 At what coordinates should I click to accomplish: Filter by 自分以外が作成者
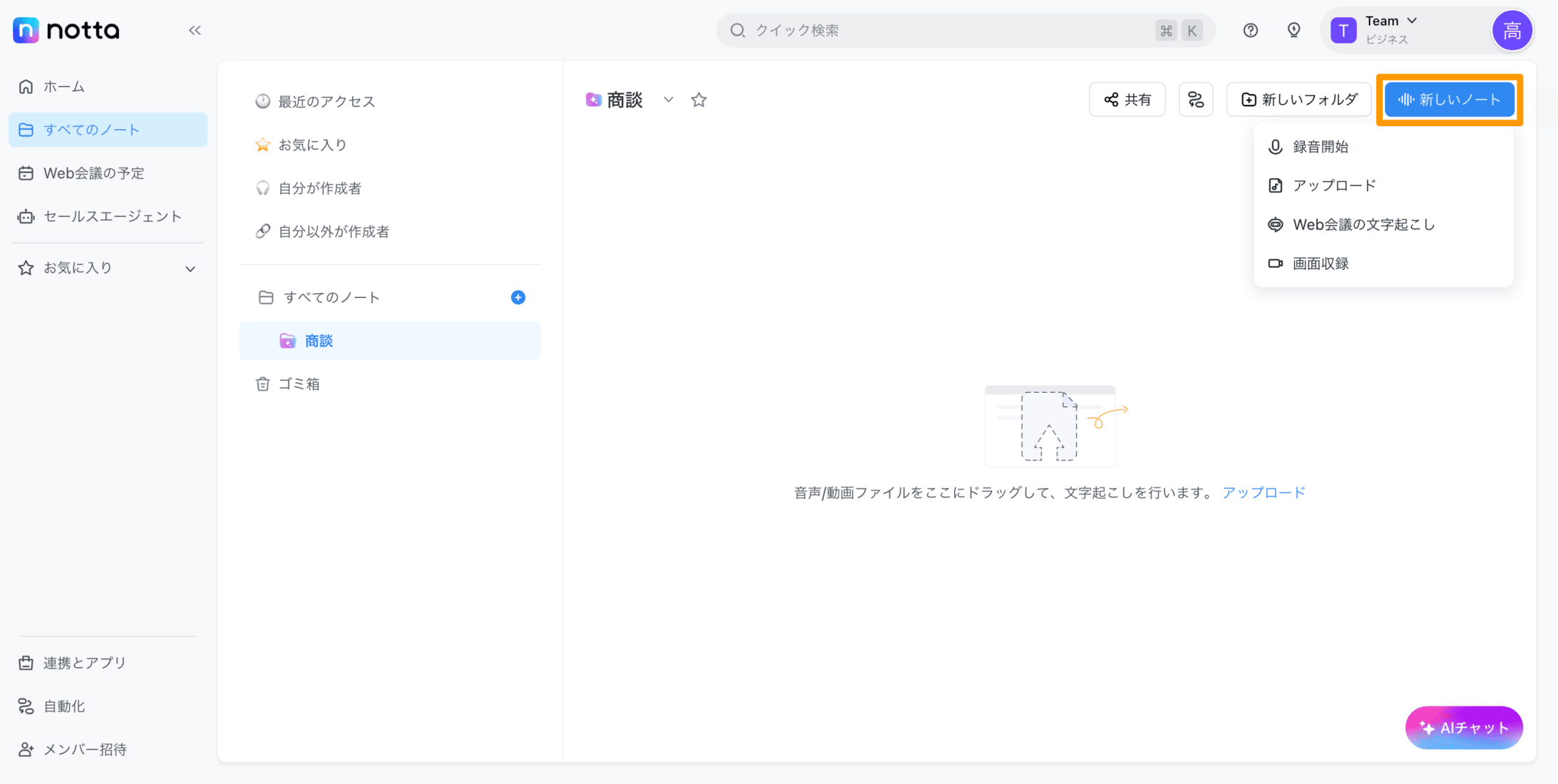[390, 232]
